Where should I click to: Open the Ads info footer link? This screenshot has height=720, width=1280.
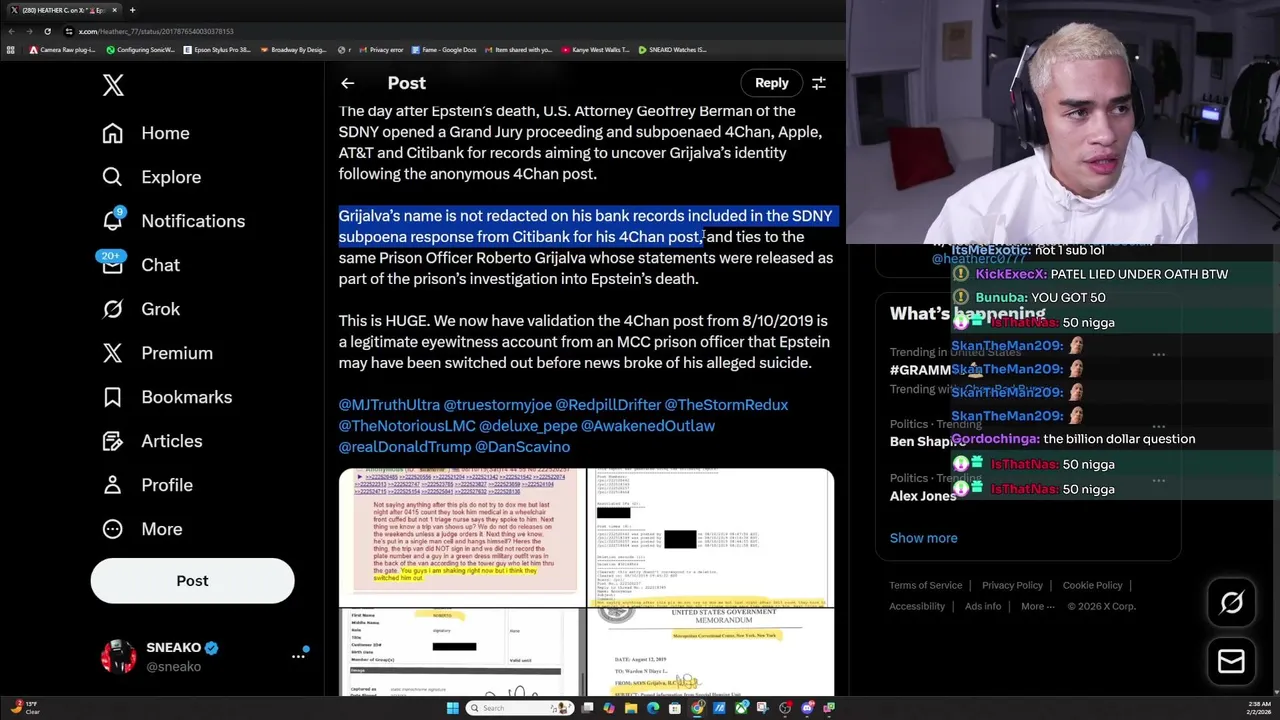tap(983, 606)
